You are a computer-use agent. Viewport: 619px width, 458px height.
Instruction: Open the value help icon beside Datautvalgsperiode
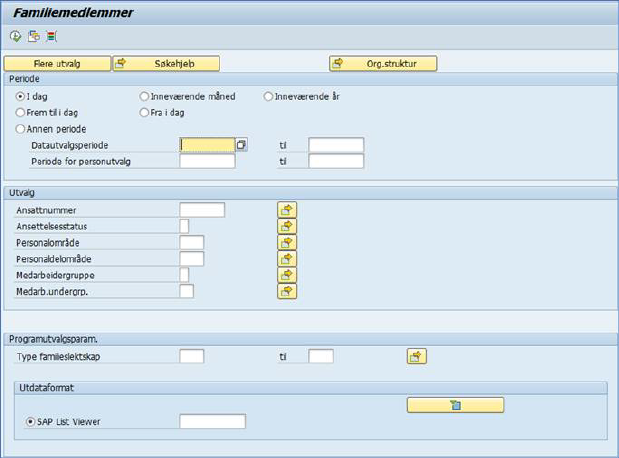point(241,145)
